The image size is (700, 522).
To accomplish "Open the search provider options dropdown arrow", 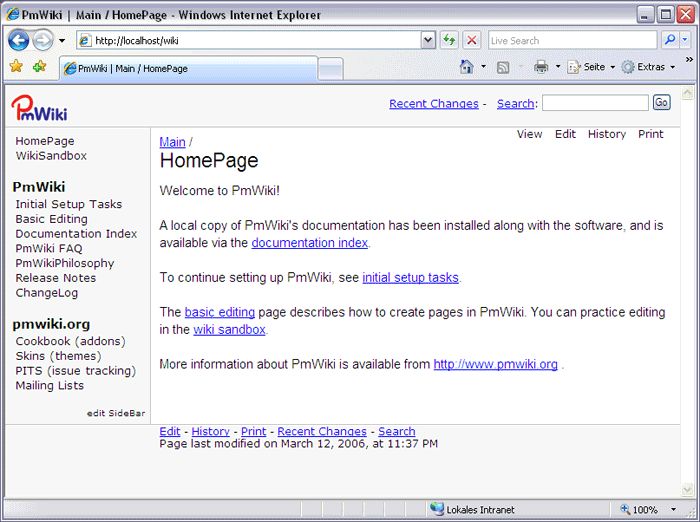I will (685, 40).
